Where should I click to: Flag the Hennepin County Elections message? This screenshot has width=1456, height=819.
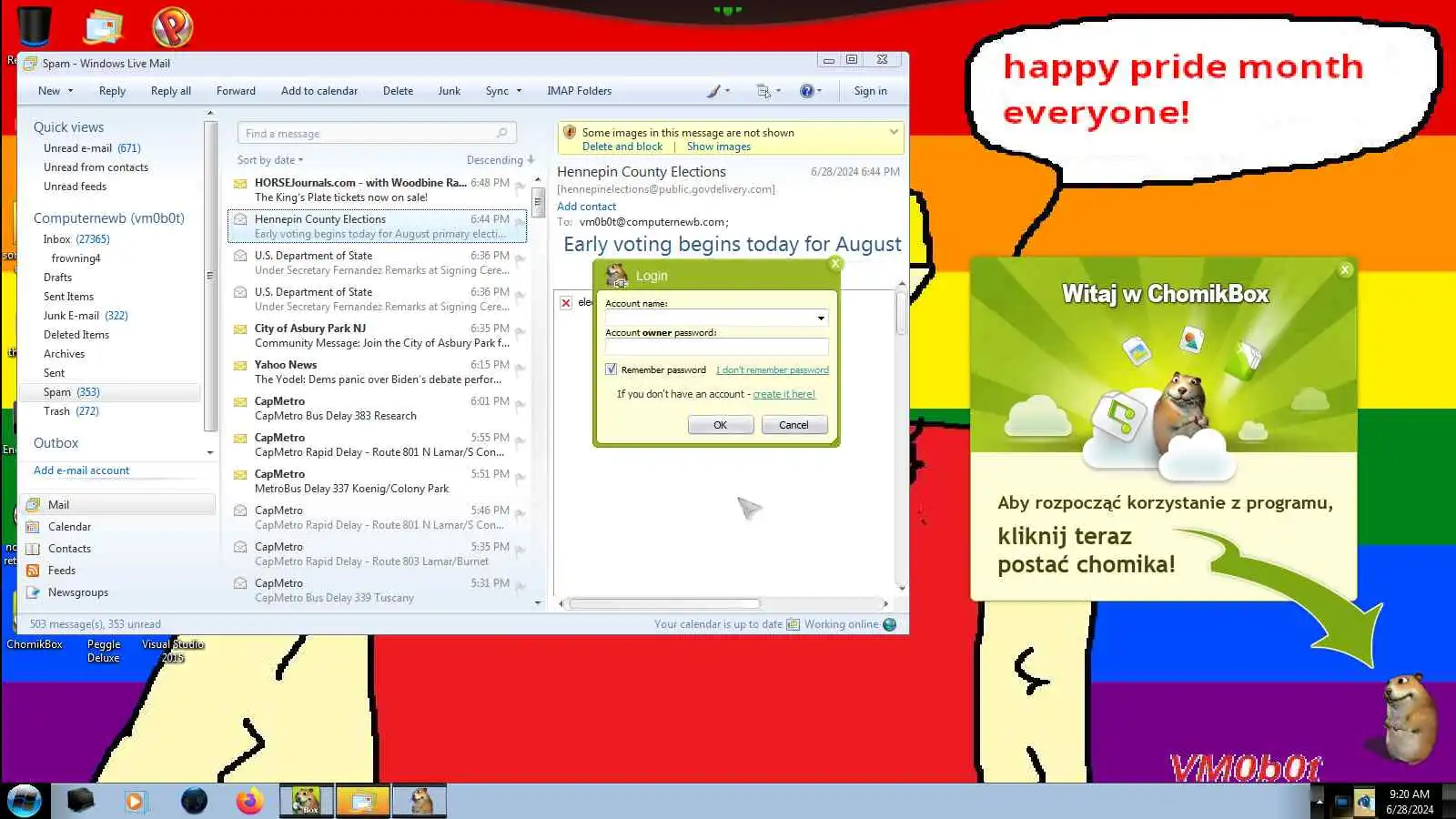[520, 222]
